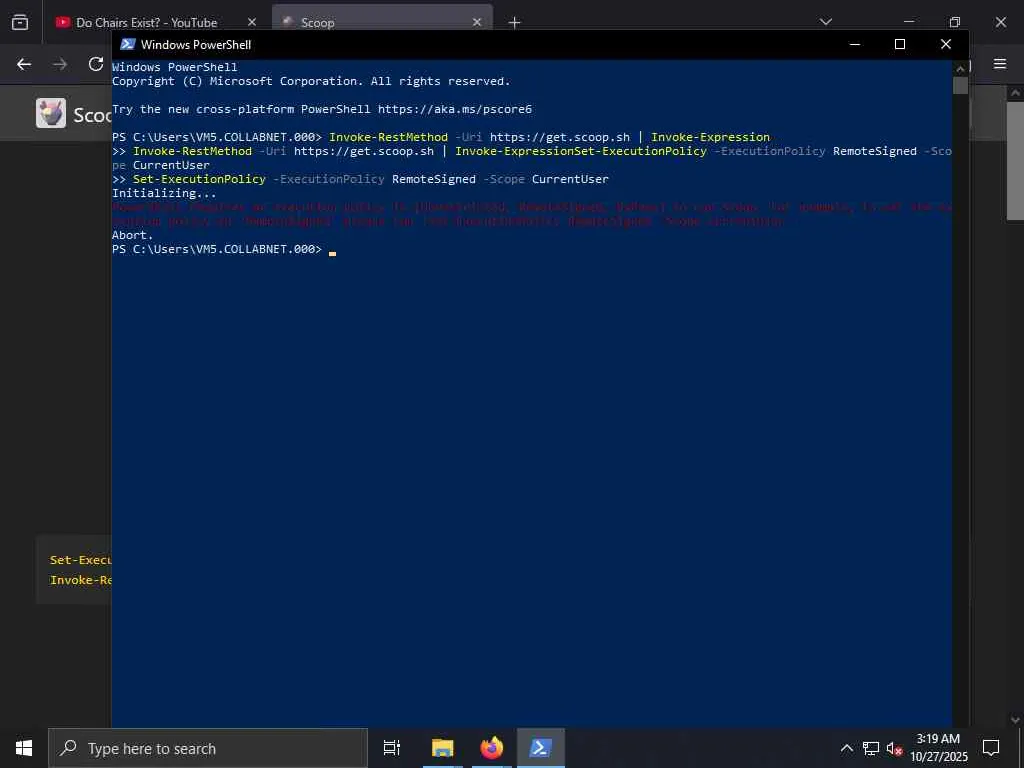This screenshot has height=768, width=1024.
Task: Switch to the Scoop browser tab
Action: click(x=382, y=22)
